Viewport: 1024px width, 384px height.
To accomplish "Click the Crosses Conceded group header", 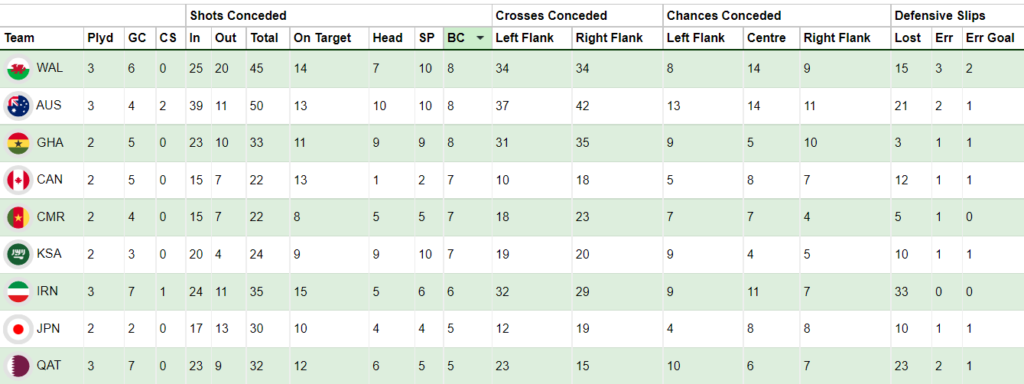I will tap(551, 15).
